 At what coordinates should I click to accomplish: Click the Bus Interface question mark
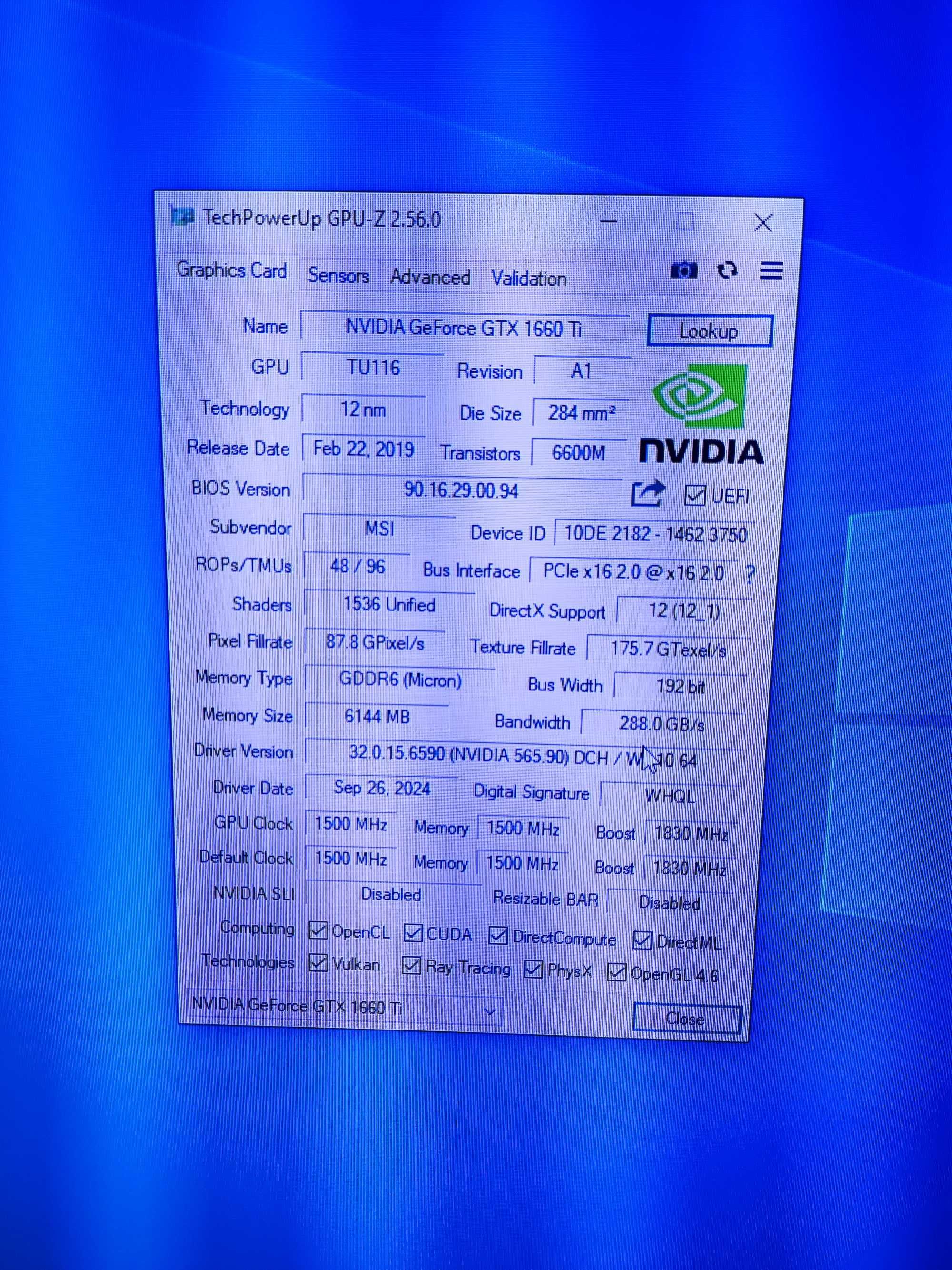(750, 573)
